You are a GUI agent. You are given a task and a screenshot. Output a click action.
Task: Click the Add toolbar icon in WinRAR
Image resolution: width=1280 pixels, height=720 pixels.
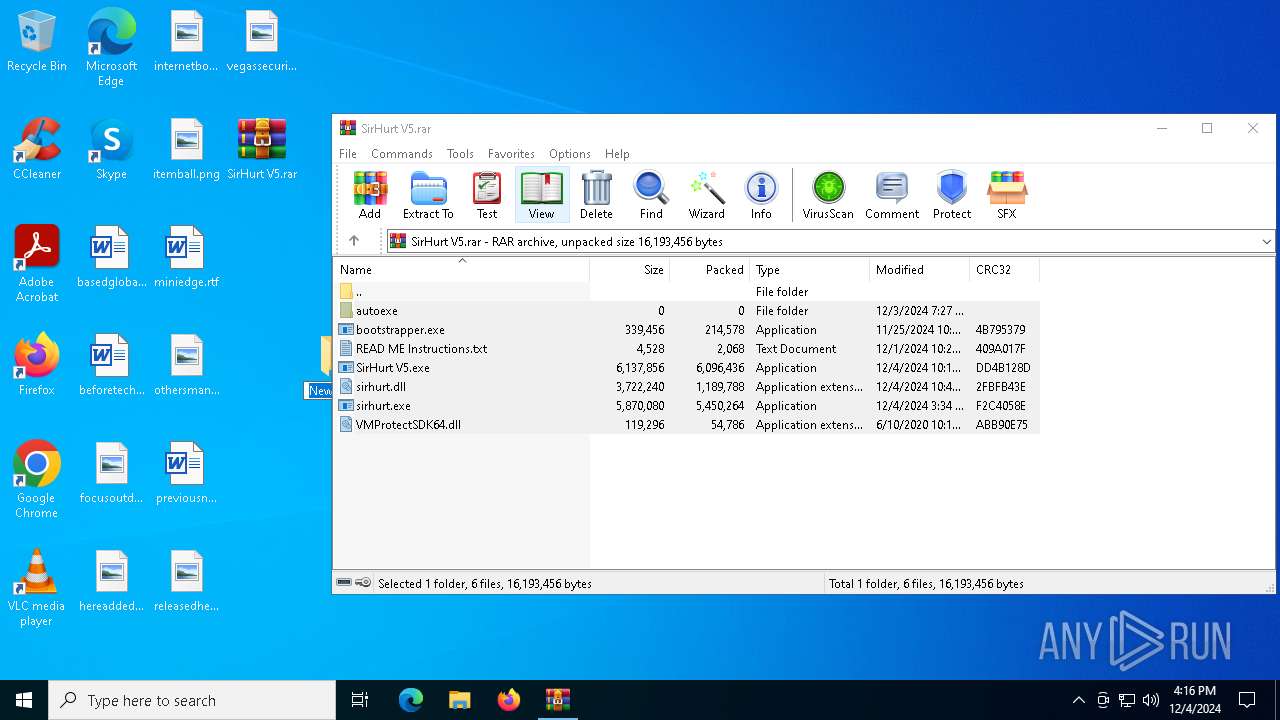pos(370,195)
